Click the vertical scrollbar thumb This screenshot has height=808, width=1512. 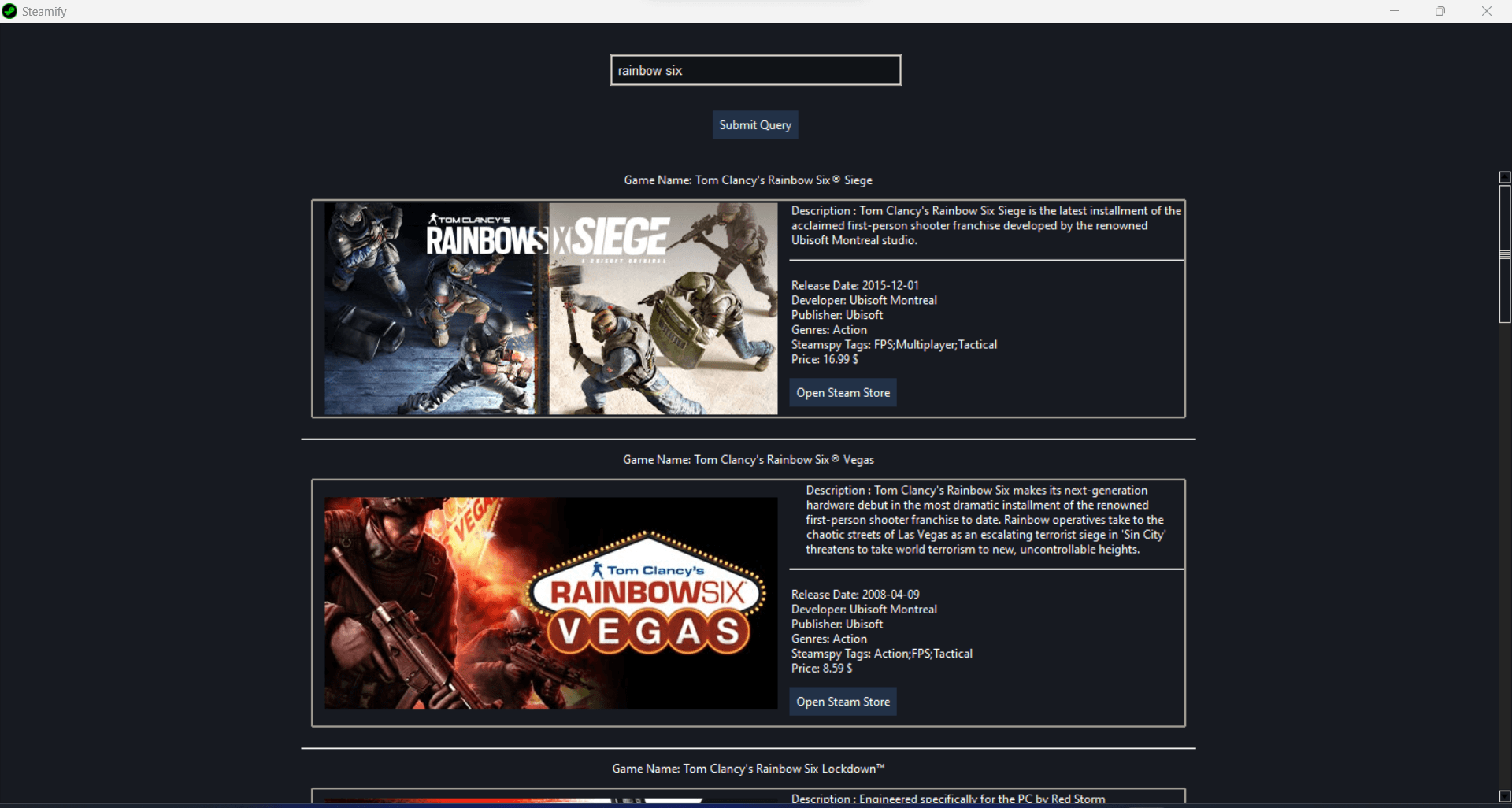point(1505,254)
